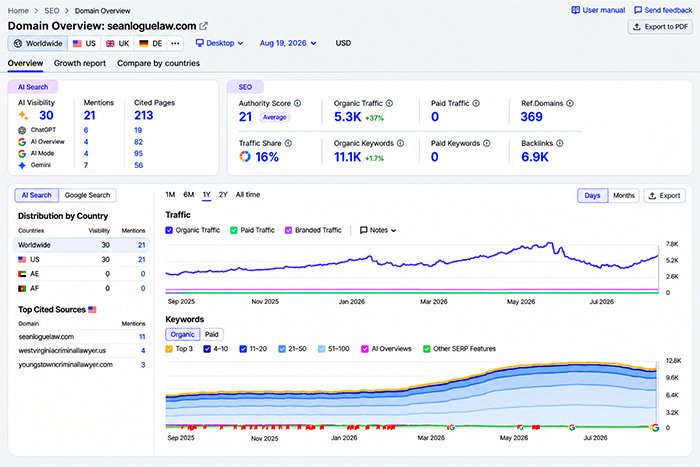700x467 pixels.
Task: Open the external link icon beside seanloguelaw.com
Action: 204,26
